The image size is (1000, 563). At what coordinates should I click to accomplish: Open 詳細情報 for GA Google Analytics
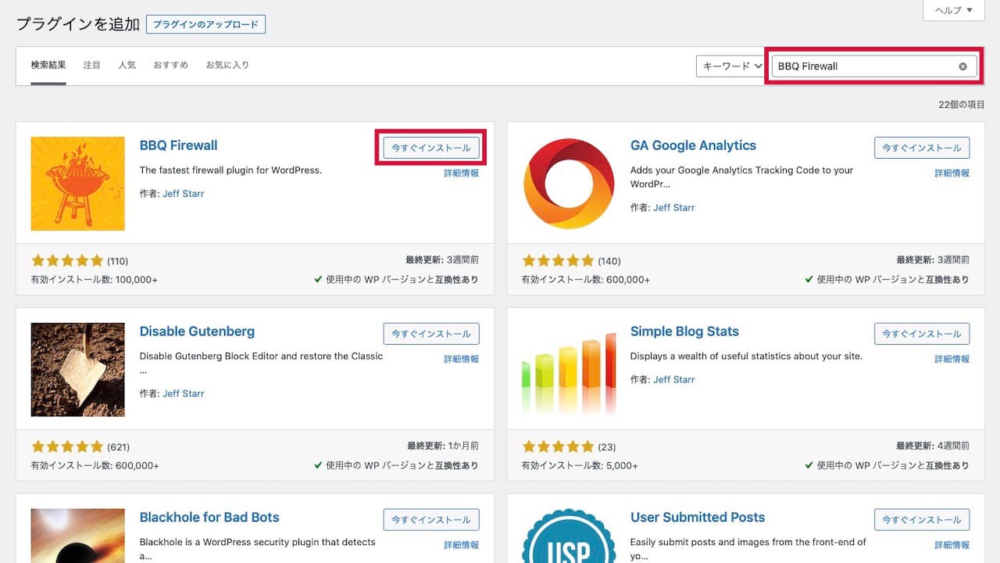[x=952, y=173]
